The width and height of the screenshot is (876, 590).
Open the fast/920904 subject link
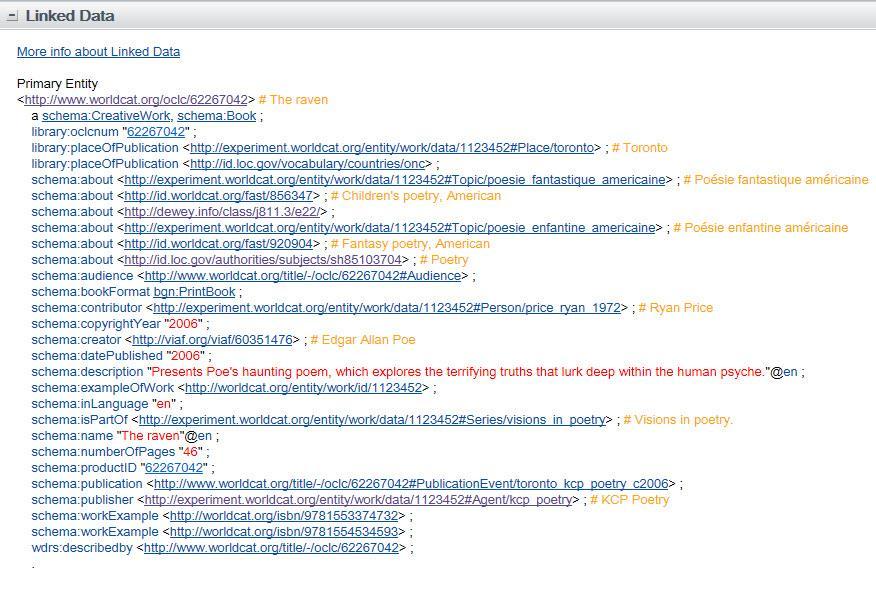click(x=218, y=244)
